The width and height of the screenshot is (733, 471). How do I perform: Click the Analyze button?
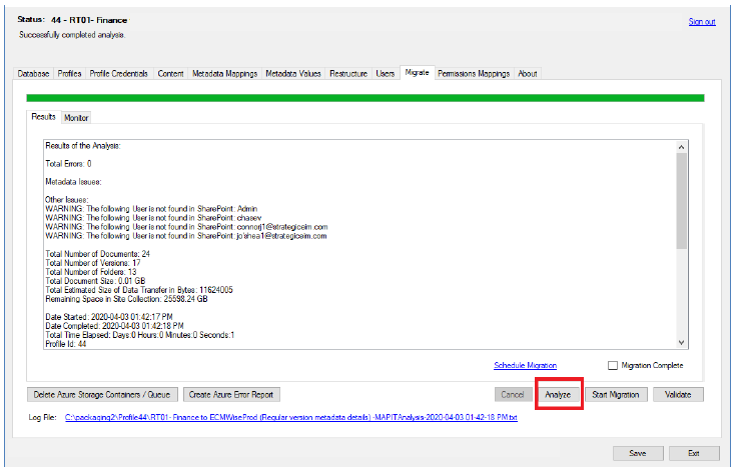(558, 395)
